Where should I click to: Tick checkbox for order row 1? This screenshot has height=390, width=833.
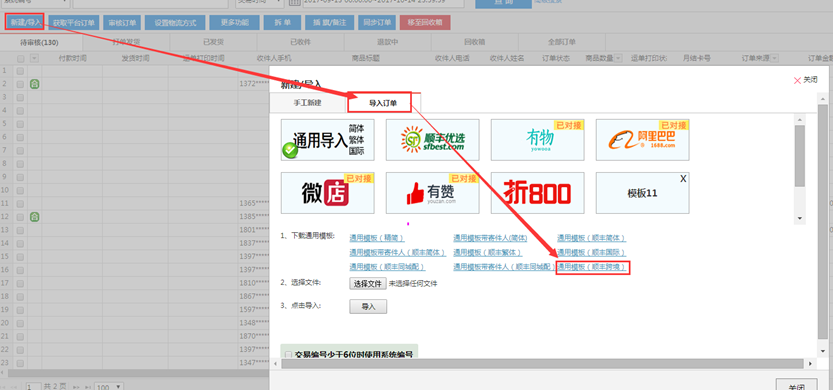20,71
